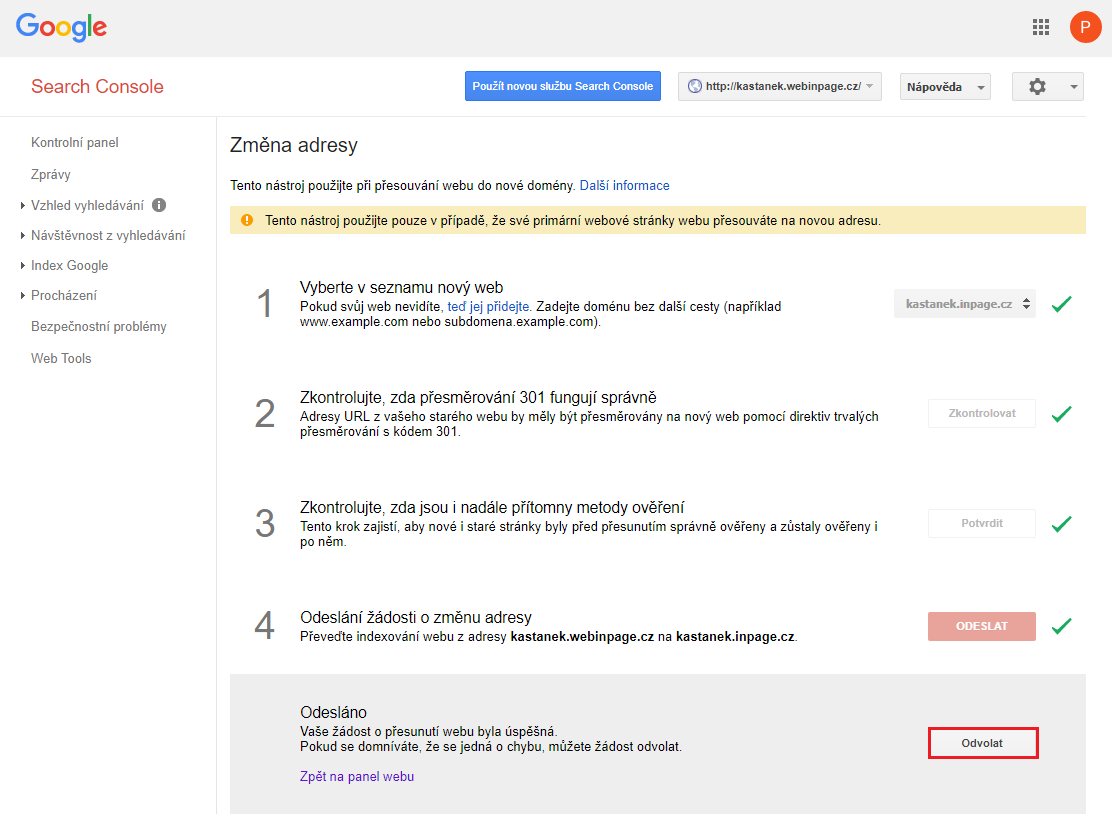
Task: Click the green checkmark for step 1
Action: 1062,304
